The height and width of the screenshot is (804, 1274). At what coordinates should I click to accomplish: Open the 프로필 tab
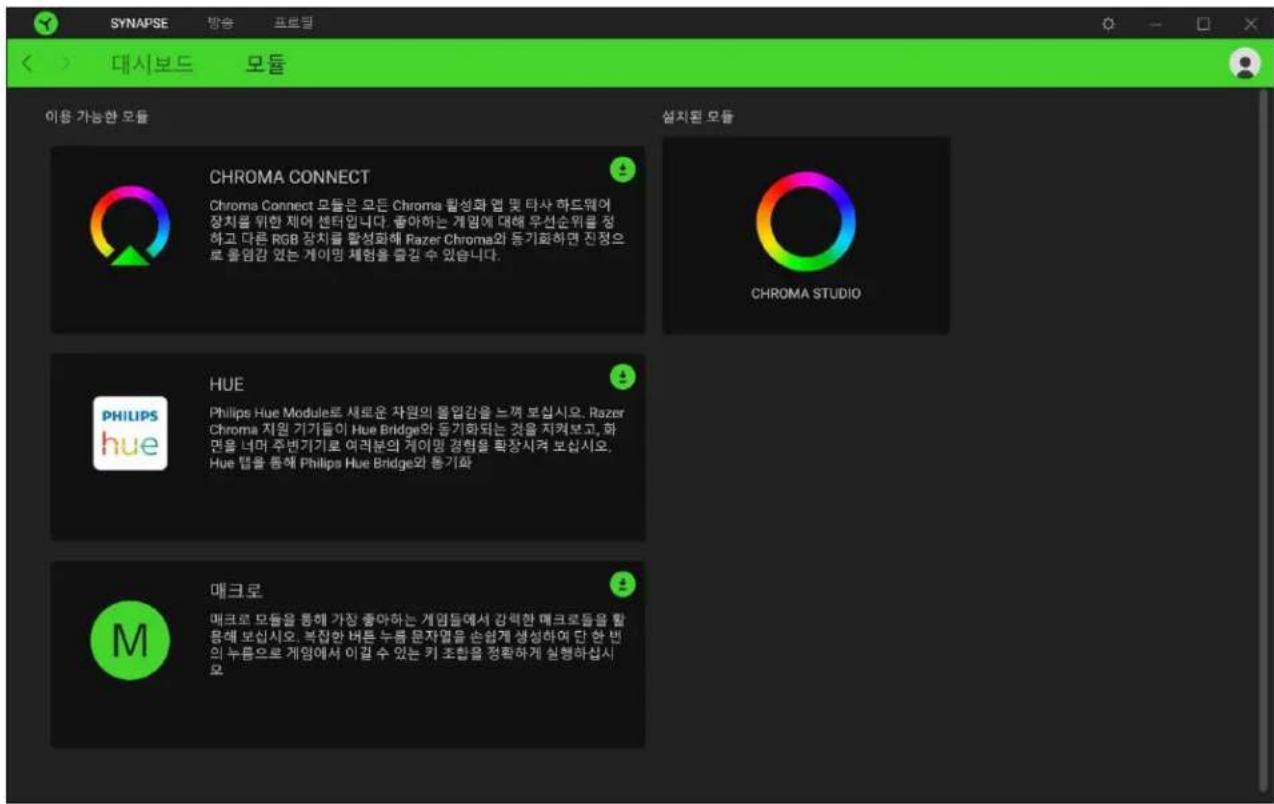[x=293, y=22]
